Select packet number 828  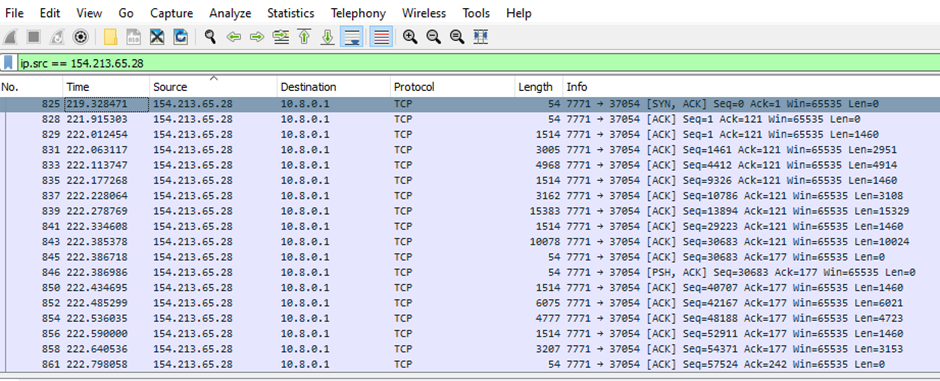[x=470, y=119]
